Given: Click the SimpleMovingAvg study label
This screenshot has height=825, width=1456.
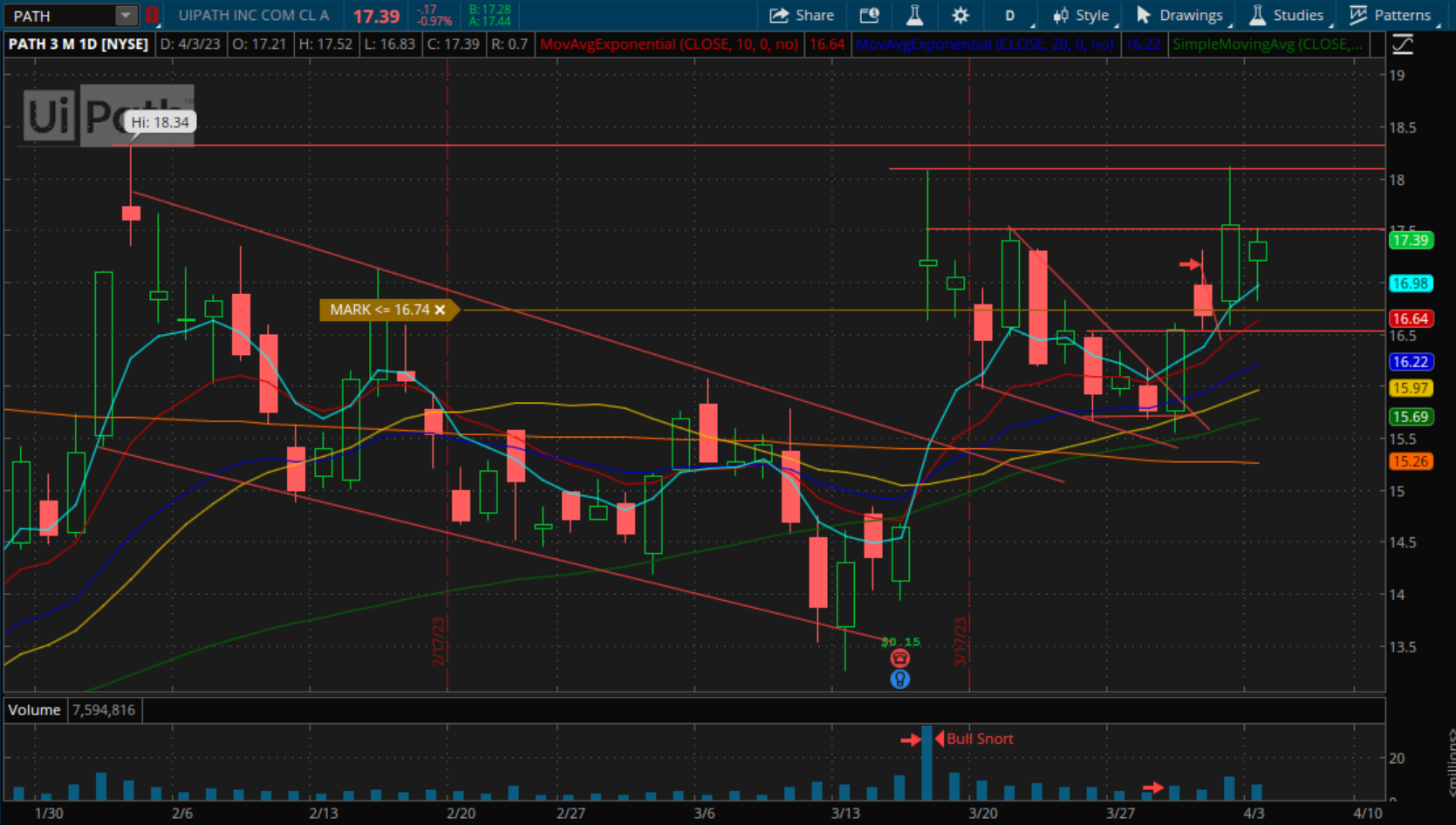Looking at the screenshot, I should (1267, 44).
